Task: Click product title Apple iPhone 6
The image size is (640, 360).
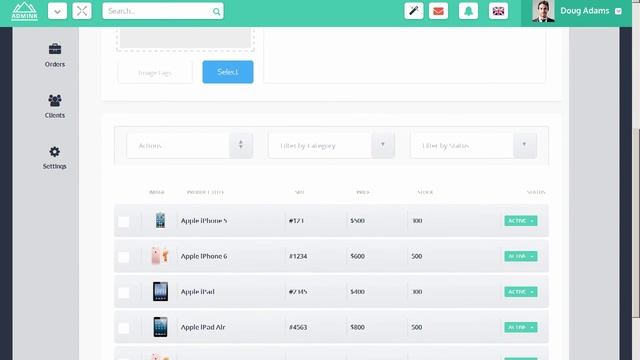Action: [204, 256]
